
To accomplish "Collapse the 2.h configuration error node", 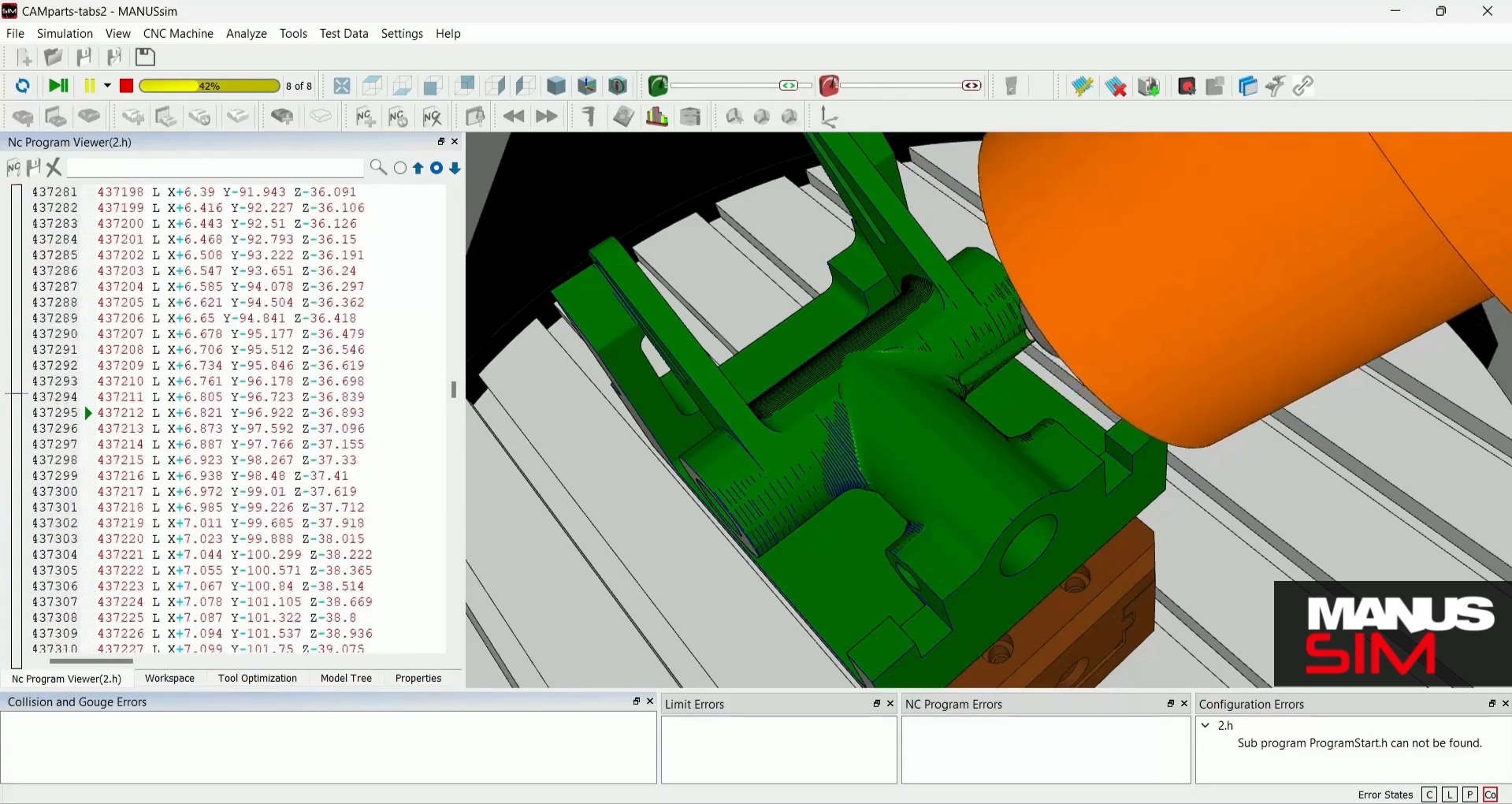I will click(x=1206, y=725).
